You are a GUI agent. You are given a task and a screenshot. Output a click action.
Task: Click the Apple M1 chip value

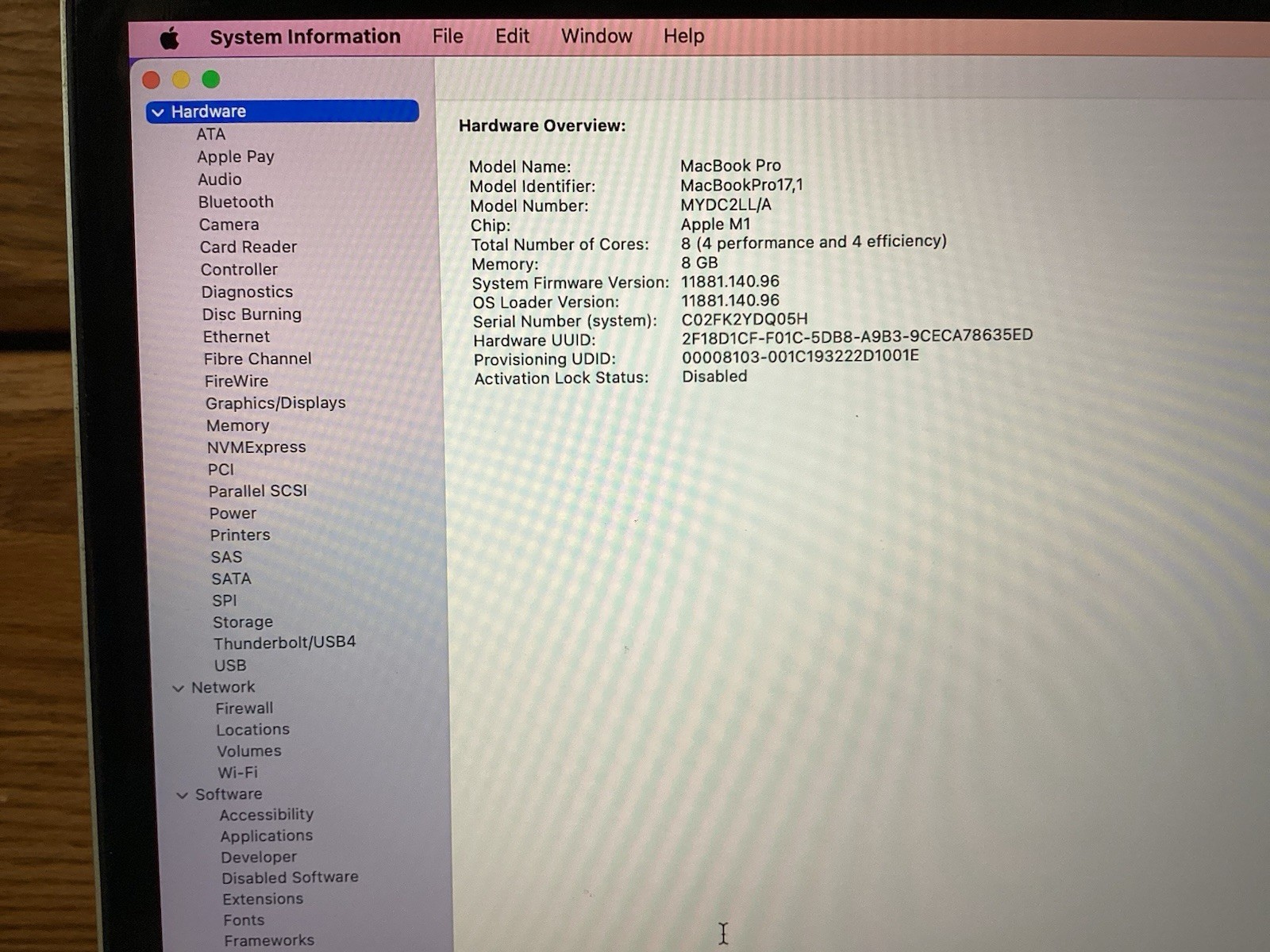(x=715, y=225)
